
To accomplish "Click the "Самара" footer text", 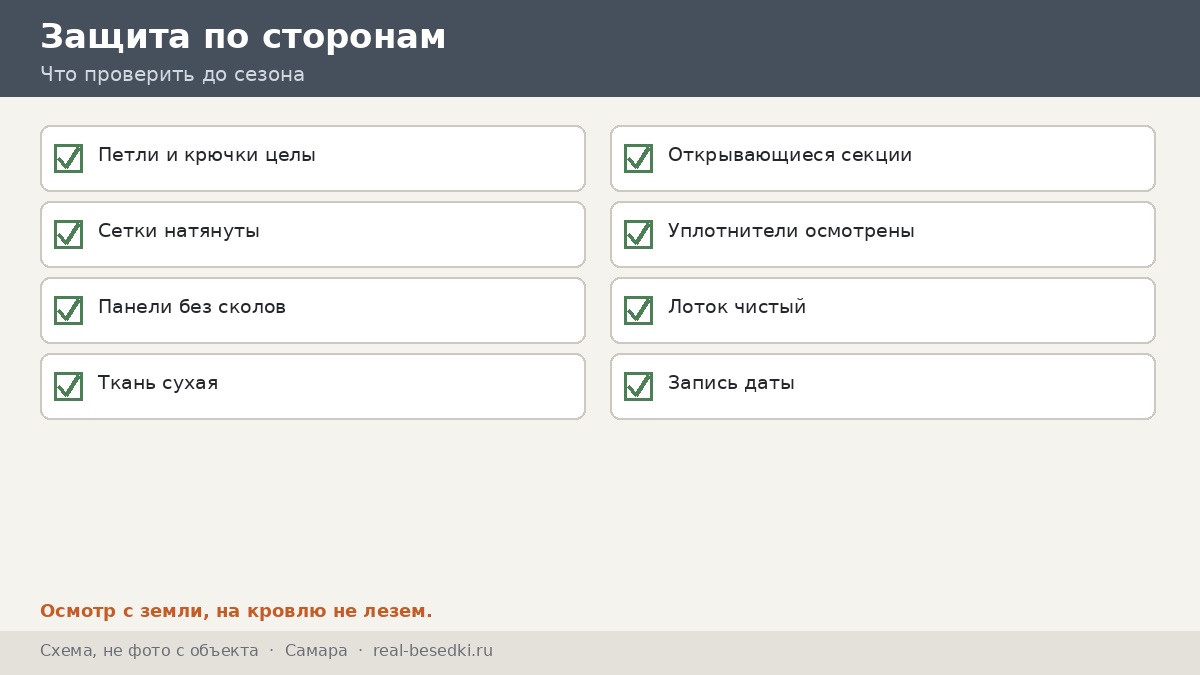I will coord(316,651).
